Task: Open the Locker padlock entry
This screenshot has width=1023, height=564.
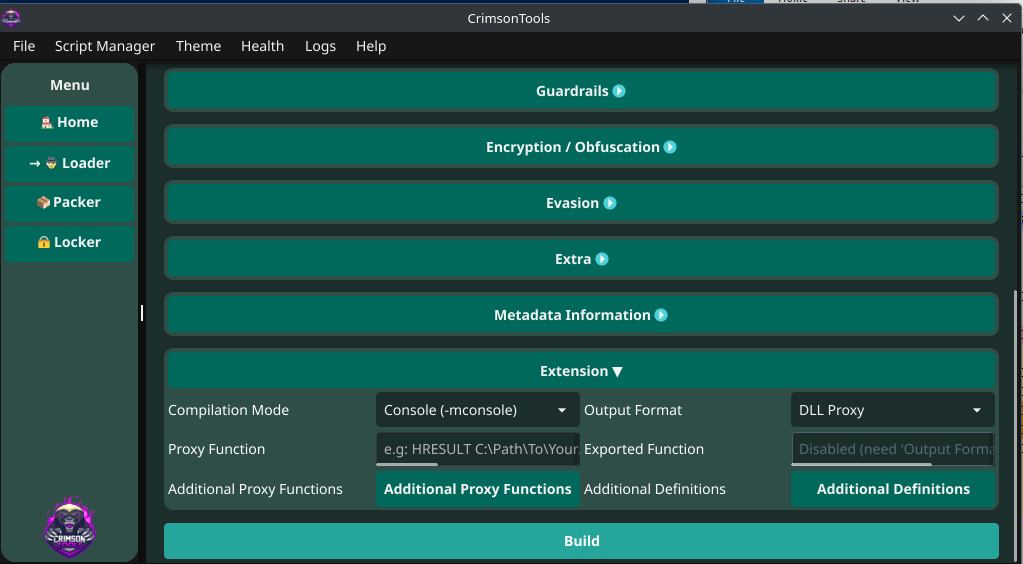Action: pos(69,242)
